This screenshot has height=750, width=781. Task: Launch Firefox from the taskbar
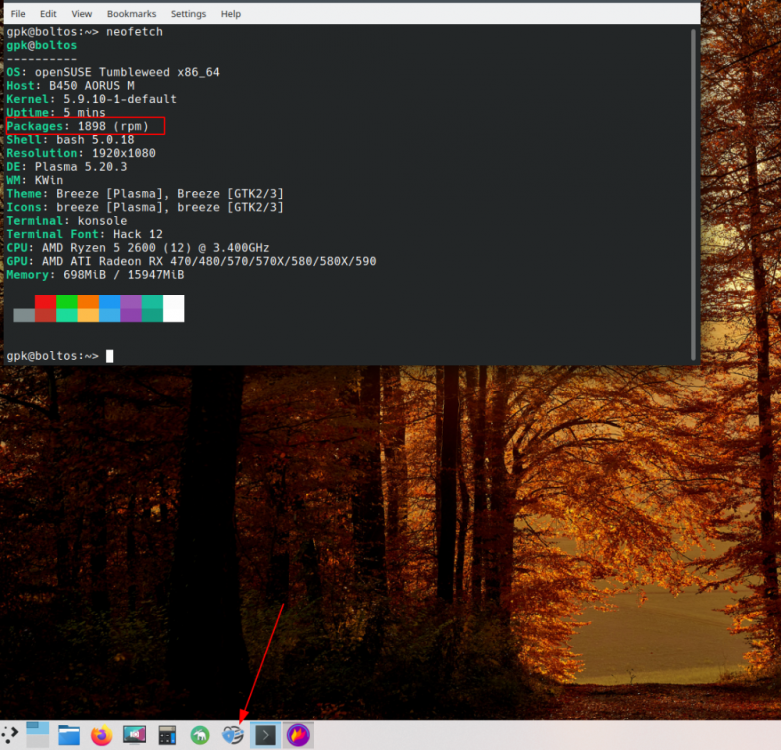point(102,735)
